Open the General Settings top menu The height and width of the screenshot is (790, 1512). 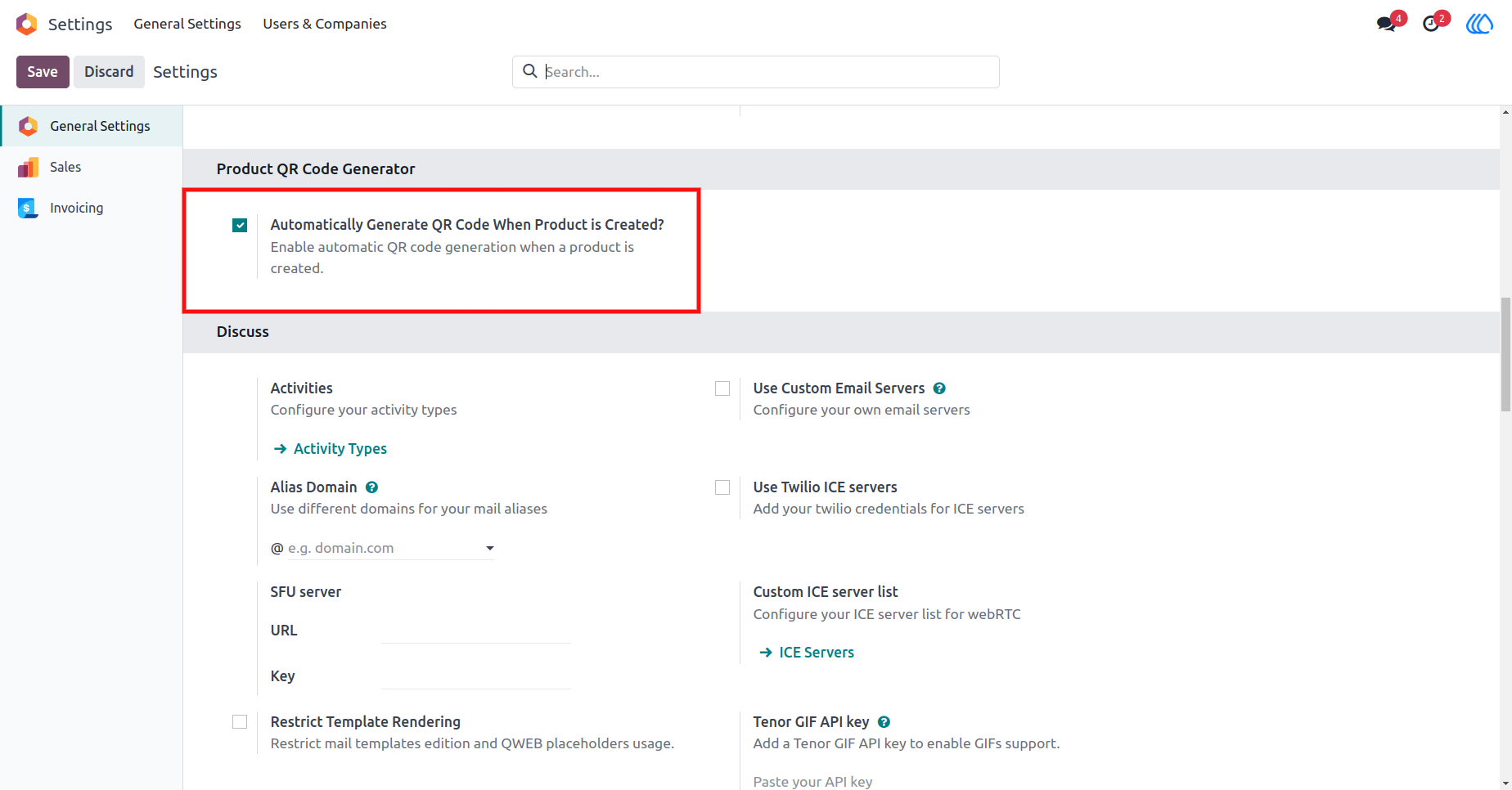pyautogui.click(x=187, y=24)
